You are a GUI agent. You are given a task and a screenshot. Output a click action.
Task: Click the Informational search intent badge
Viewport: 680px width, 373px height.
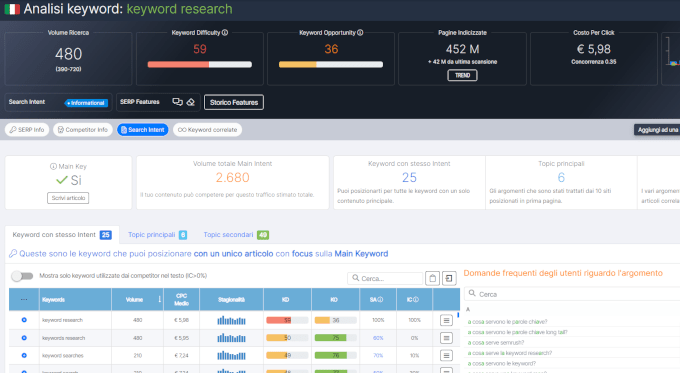coord(86,103)
